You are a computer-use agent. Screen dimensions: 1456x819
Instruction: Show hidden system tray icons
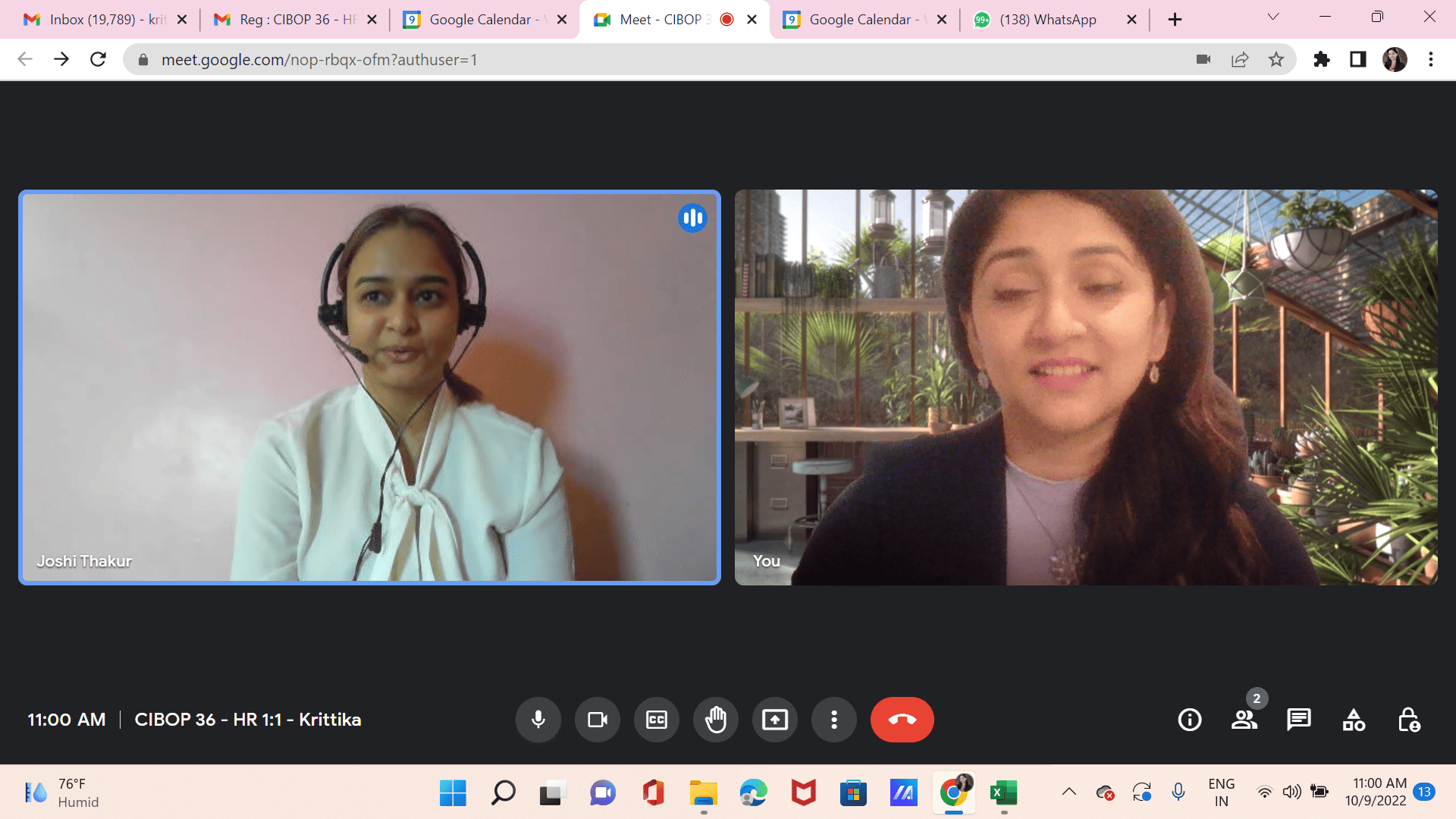(1069, 792)
